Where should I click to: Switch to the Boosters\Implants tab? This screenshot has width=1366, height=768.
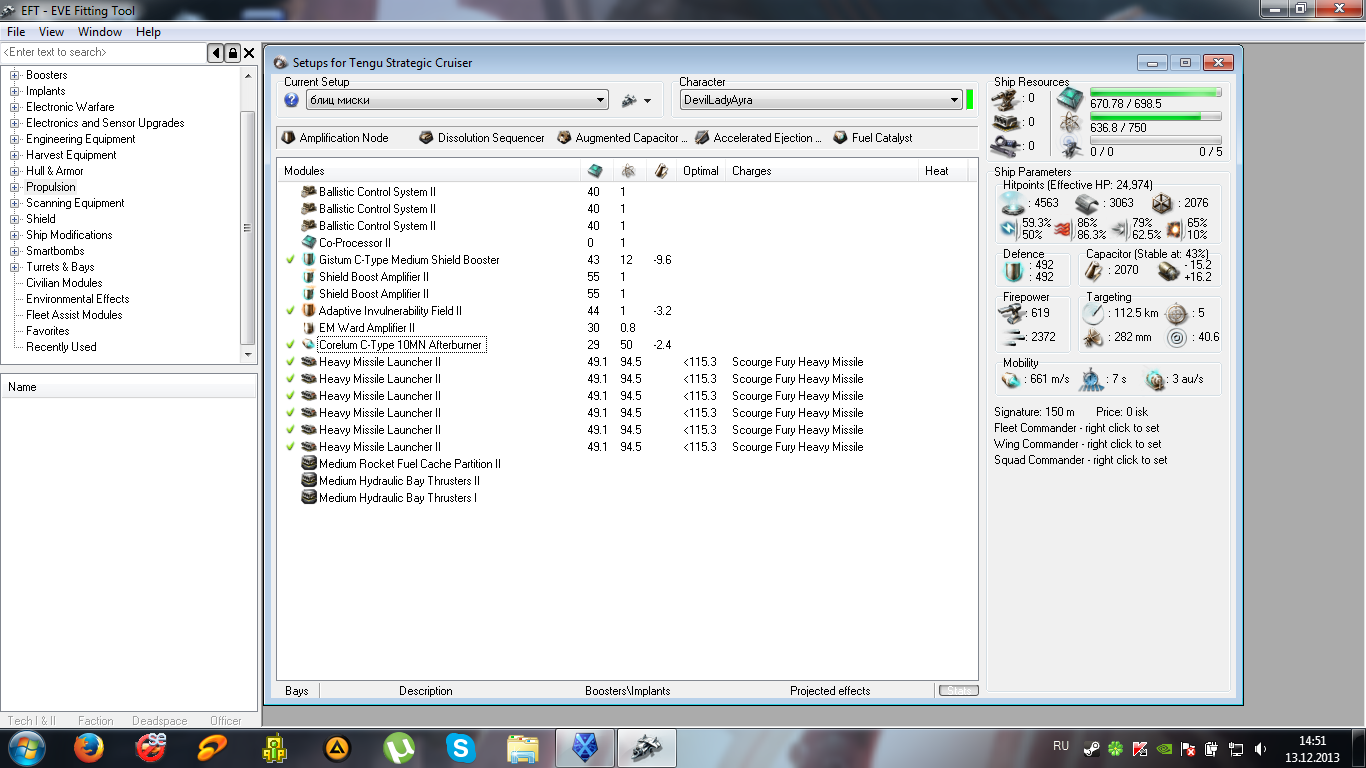628,691
